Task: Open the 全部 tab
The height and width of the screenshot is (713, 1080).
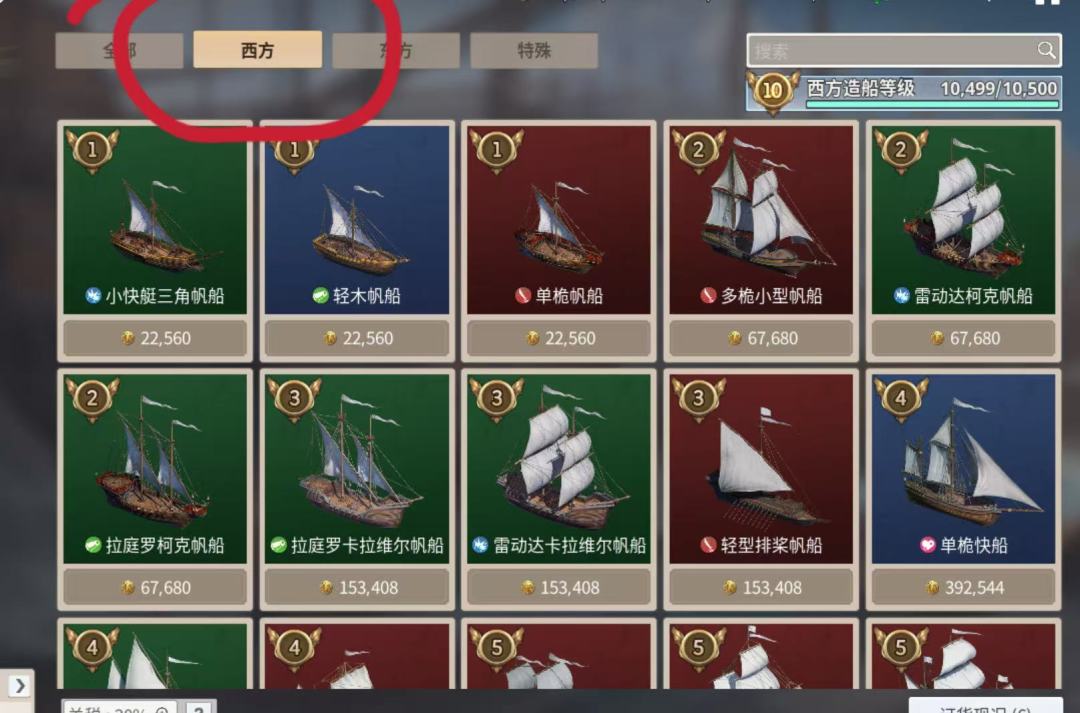Action: pyautogui.click(x=119, y=50)
